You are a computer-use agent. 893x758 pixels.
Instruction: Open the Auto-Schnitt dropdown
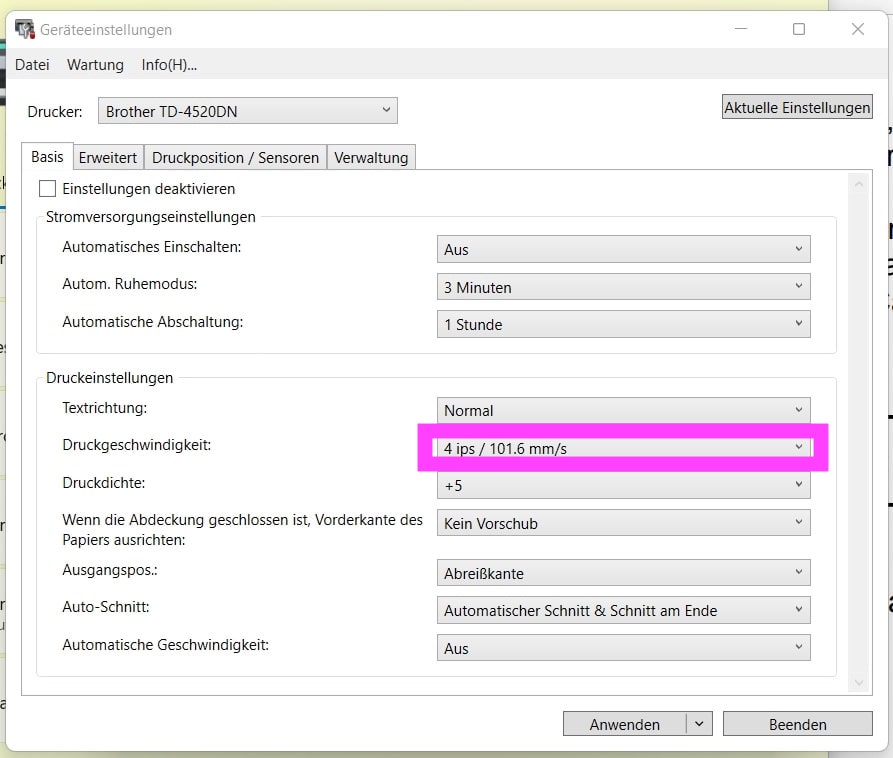pyautogui.click(x=624, y=610)
